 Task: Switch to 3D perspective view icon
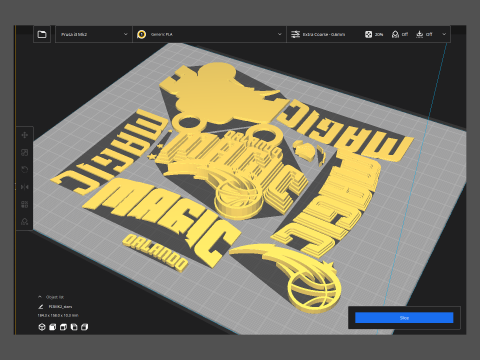[x=42, y=327]
